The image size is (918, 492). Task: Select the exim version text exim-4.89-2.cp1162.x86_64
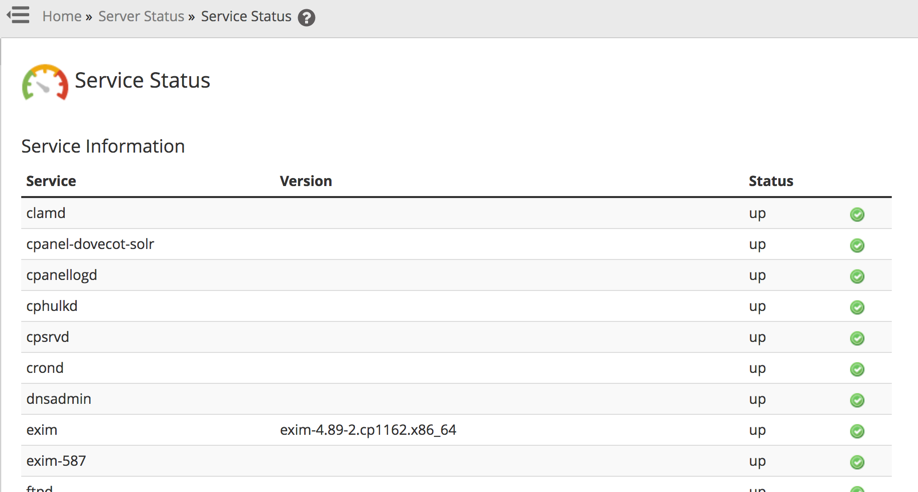click(x=368, y=430)
